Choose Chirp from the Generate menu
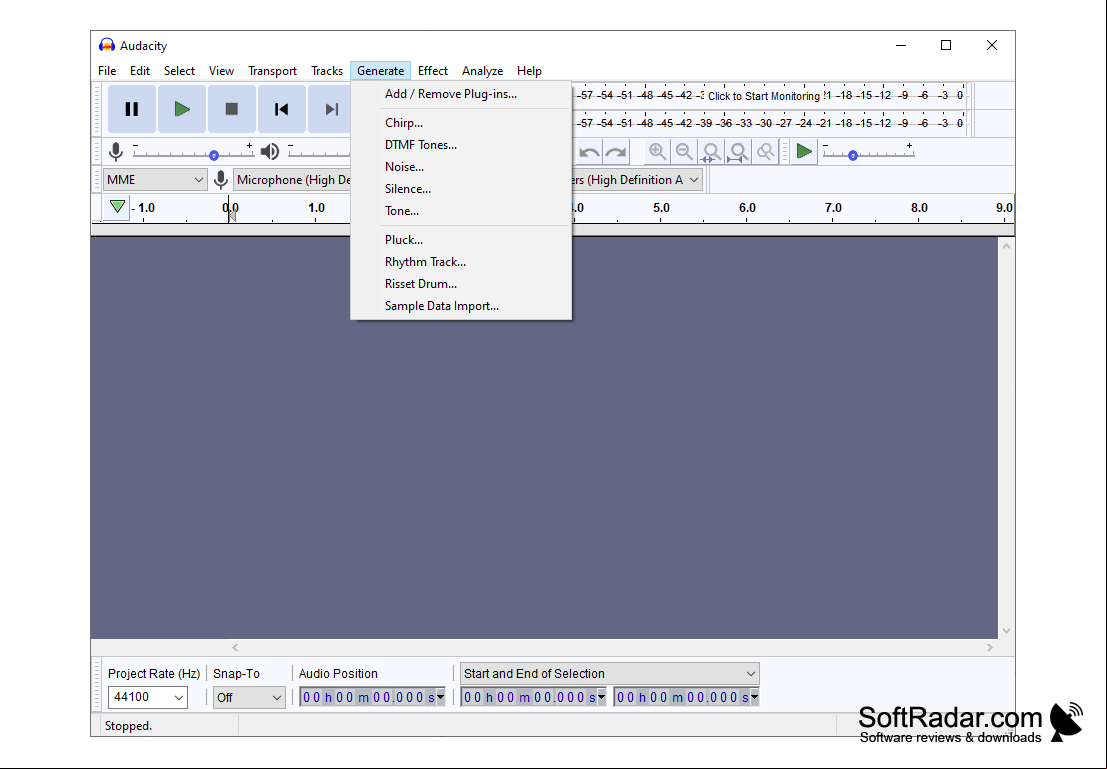 coord(461,123)
